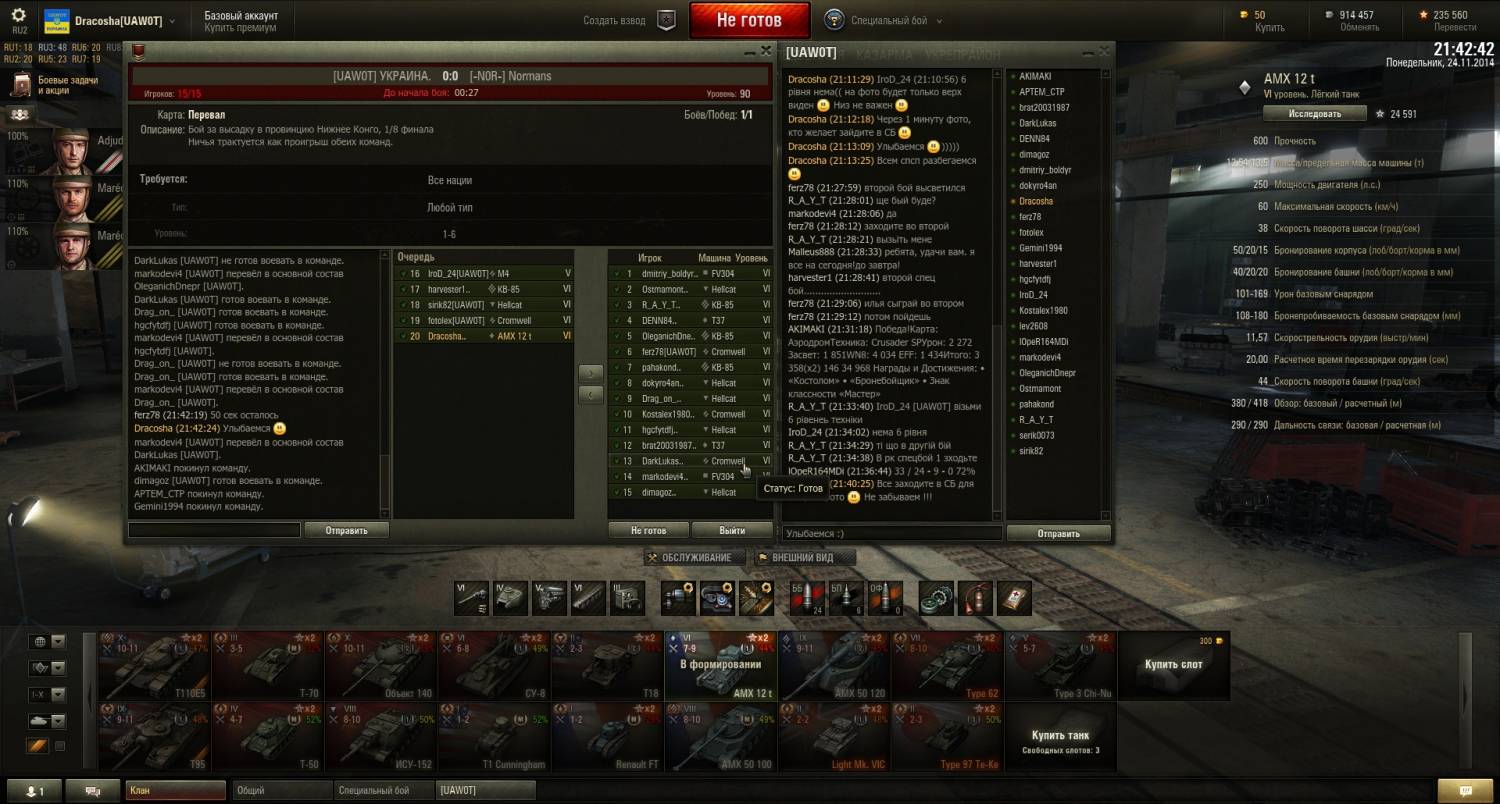The image size is (1500, 804).
Task: Focus the team chat input field
Action: click(214, 530)
